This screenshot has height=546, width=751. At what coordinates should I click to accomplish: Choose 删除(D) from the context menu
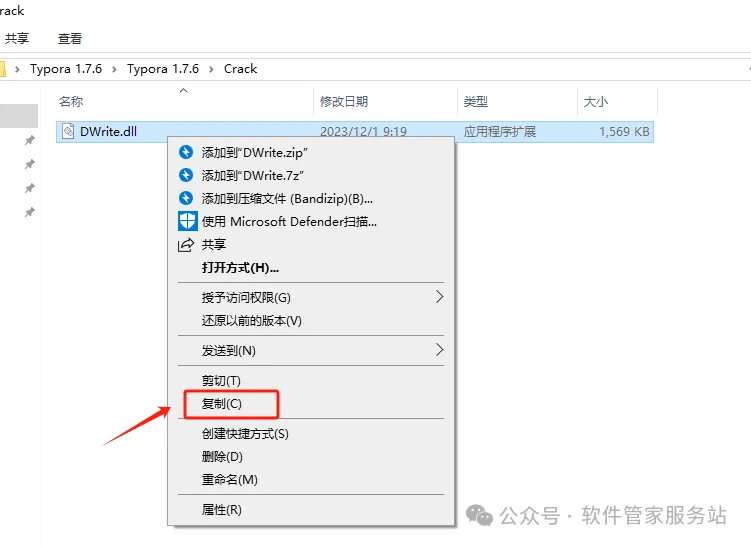click(311, 457)
